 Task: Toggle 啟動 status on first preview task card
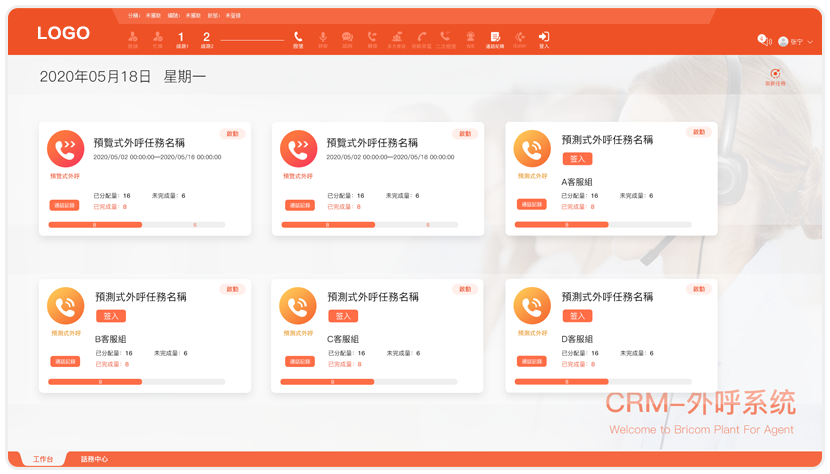[x=232, y=133]
